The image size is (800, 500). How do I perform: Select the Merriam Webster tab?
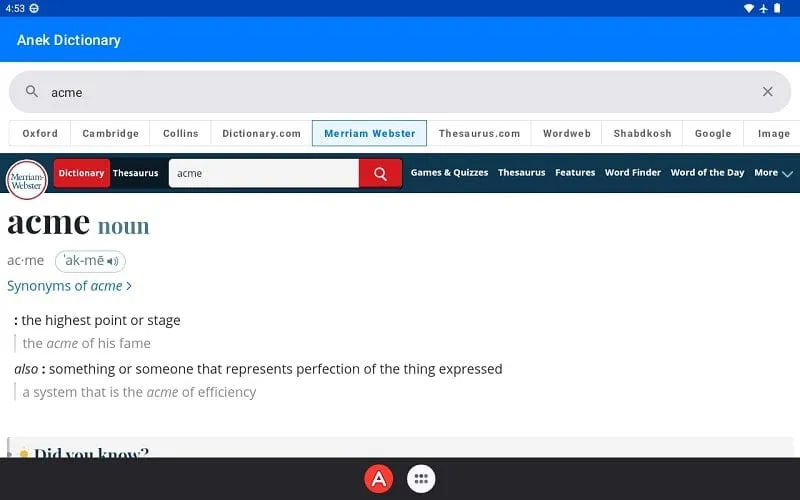tap(369, 133)
